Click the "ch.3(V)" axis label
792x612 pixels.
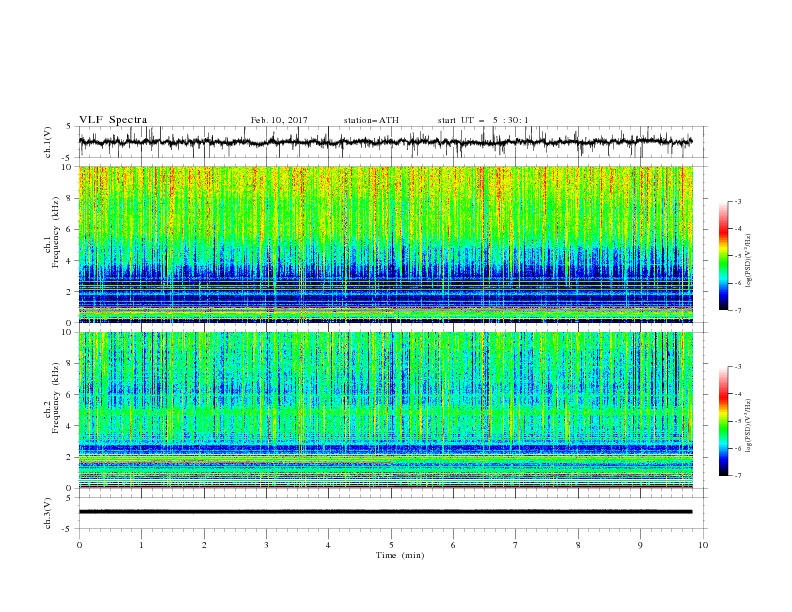[x=48, y=513]
